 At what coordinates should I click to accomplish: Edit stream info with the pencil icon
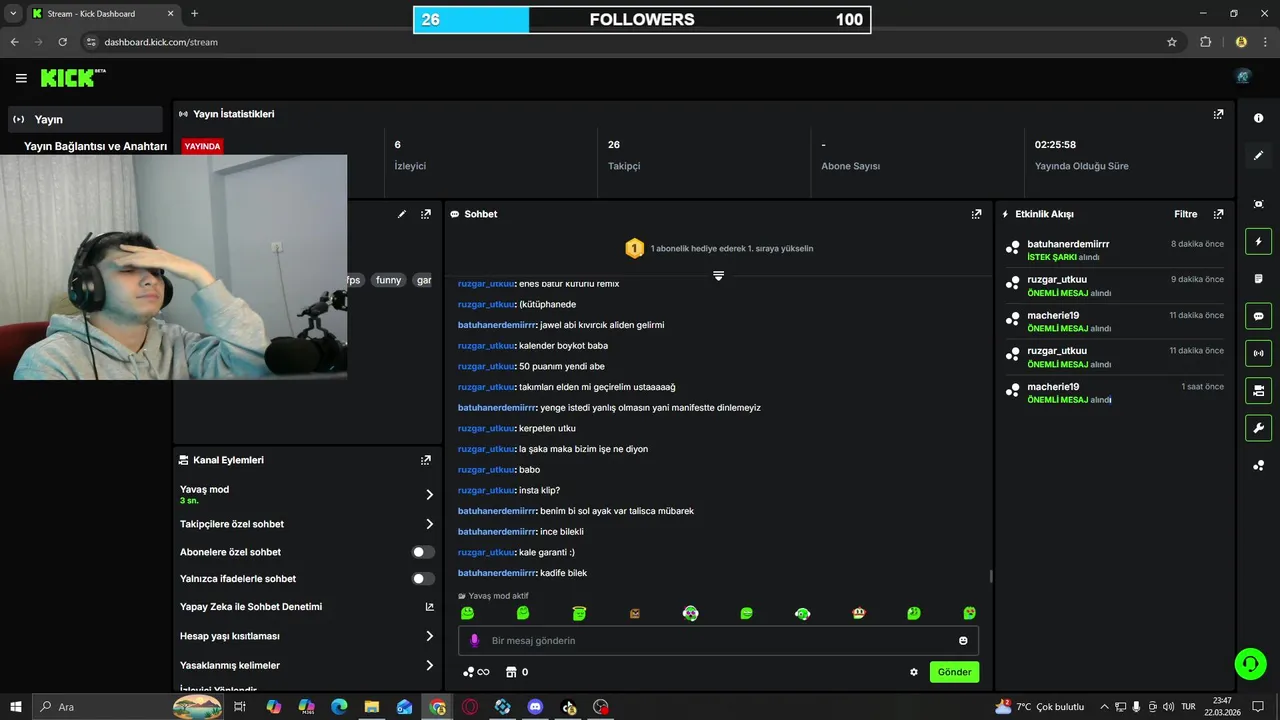(x=402, y=214)
